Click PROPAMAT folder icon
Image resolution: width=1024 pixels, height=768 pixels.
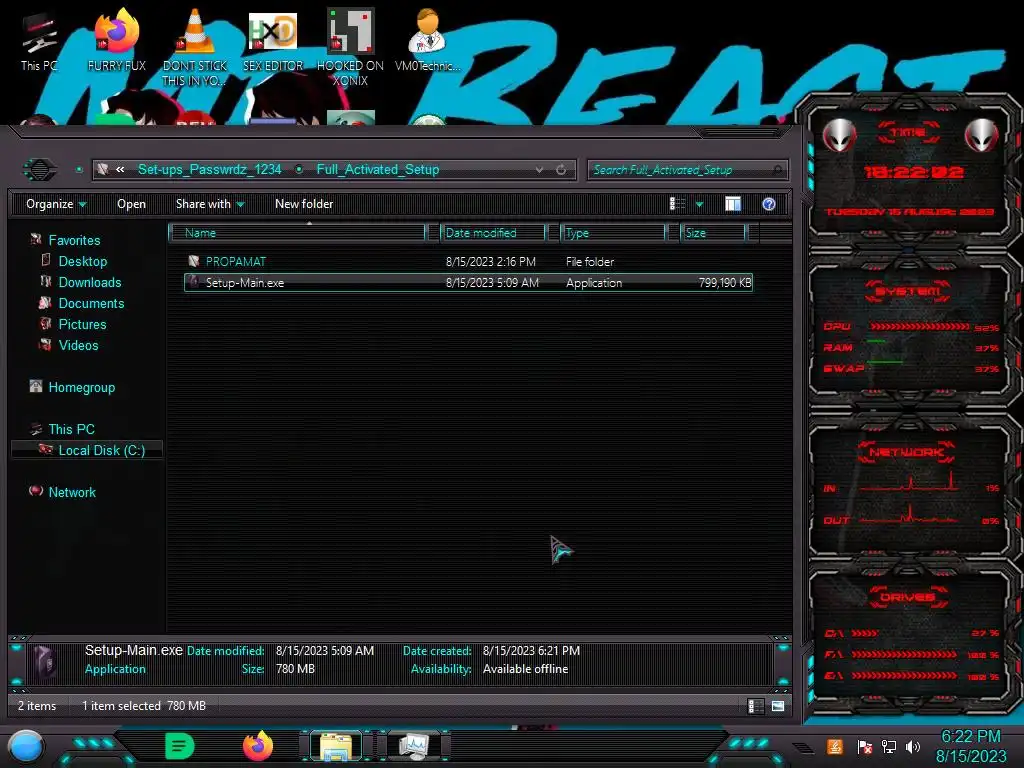tap(194, 261)
